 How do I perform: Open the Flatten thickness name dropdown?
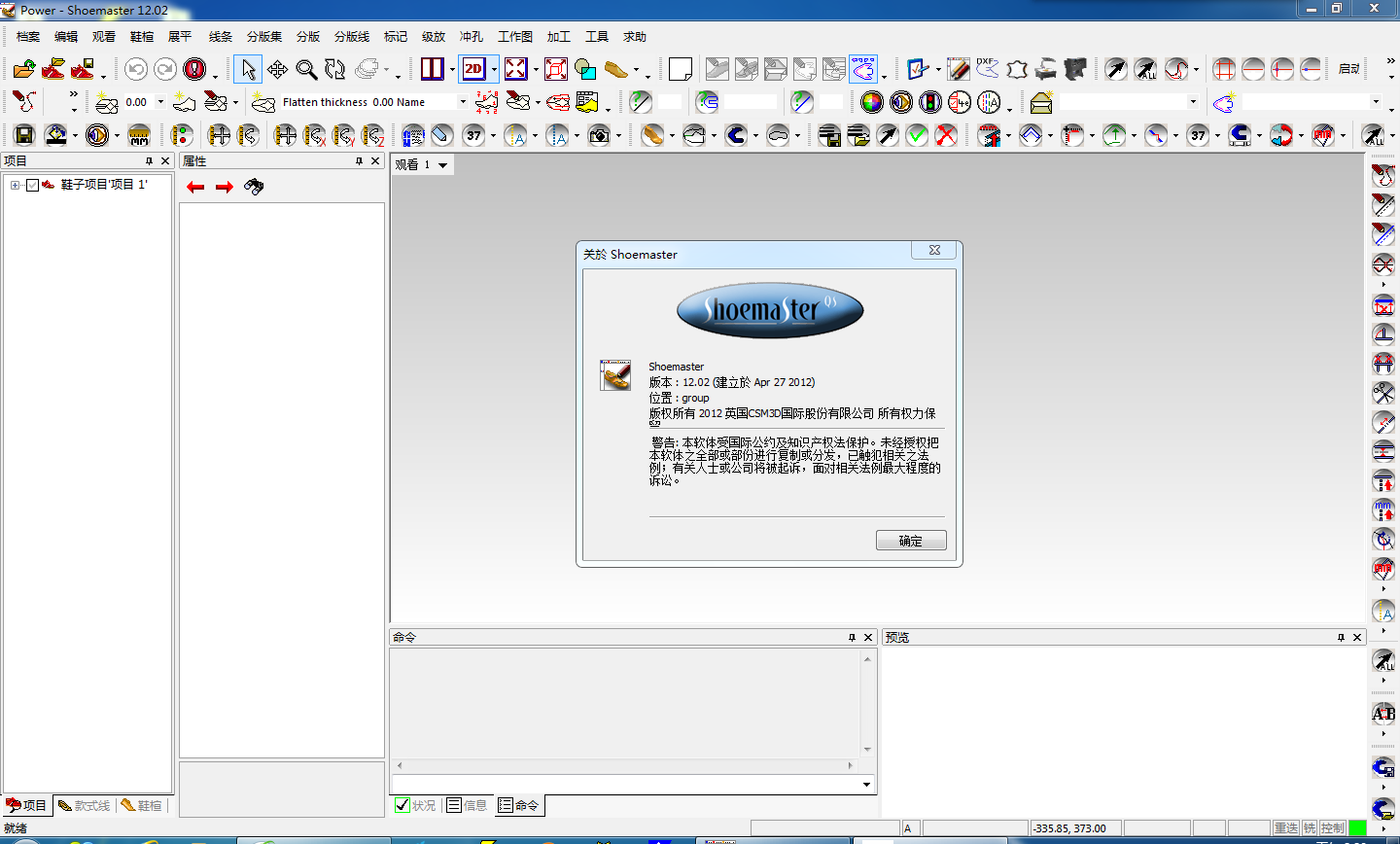[463, 102]
